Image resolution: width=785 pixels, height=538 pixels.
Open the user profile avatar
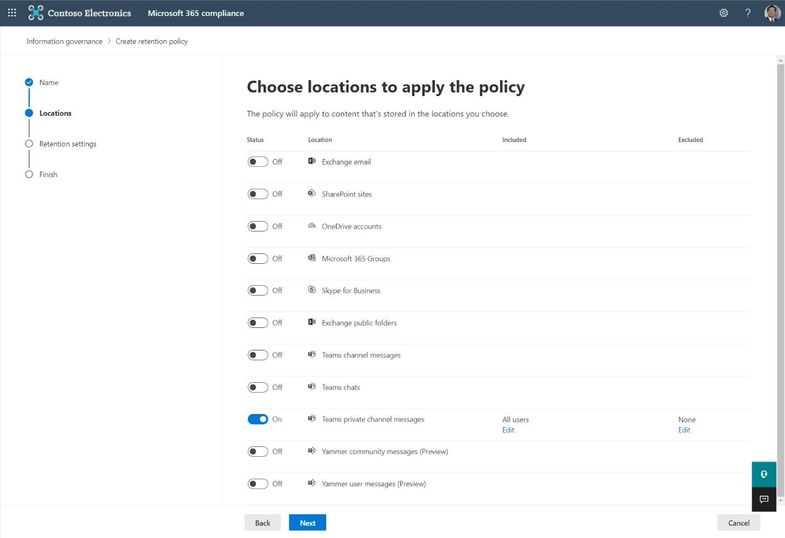coord(772,13)
